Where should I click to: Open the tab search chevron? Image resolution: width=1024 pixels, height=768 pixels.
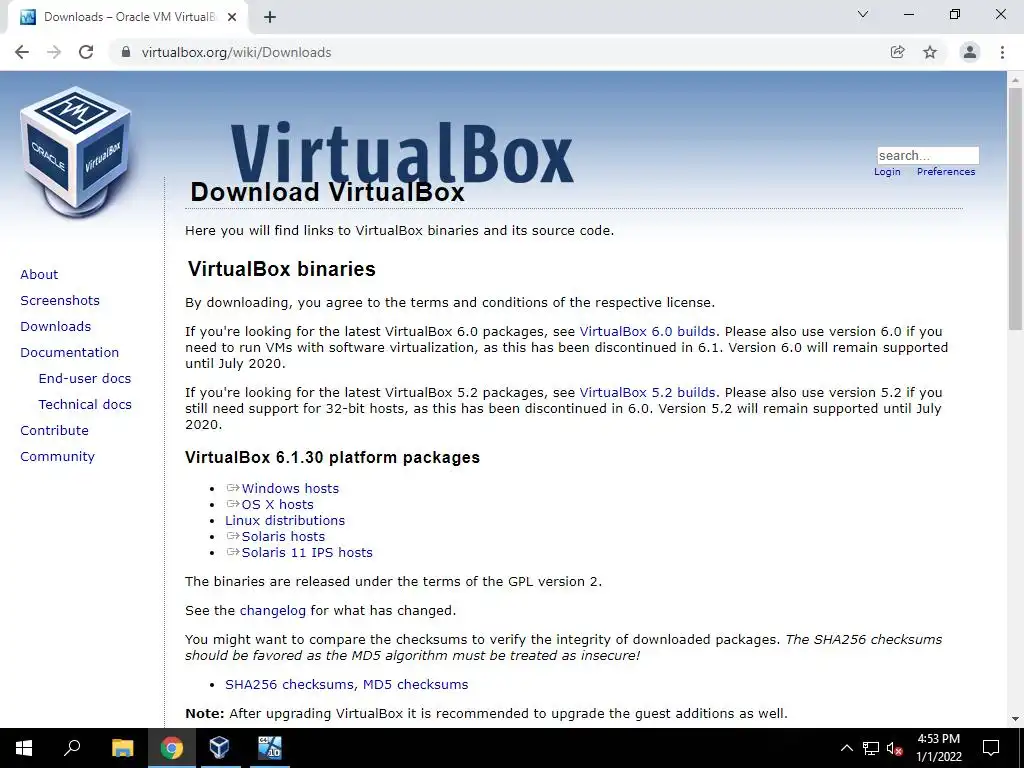[x=863, y=14]
